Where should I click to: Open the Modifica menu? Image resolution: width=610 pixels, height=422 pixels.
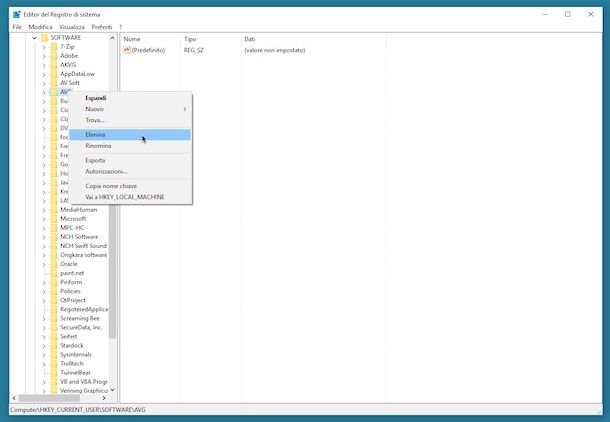click(x=40, y=27)
